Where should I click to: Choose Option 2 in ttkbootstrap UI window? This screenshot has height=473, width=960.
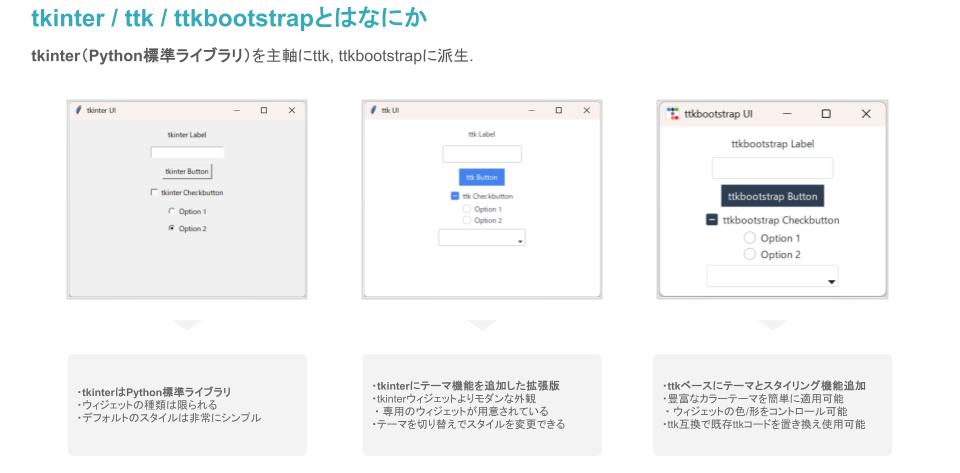749,255
